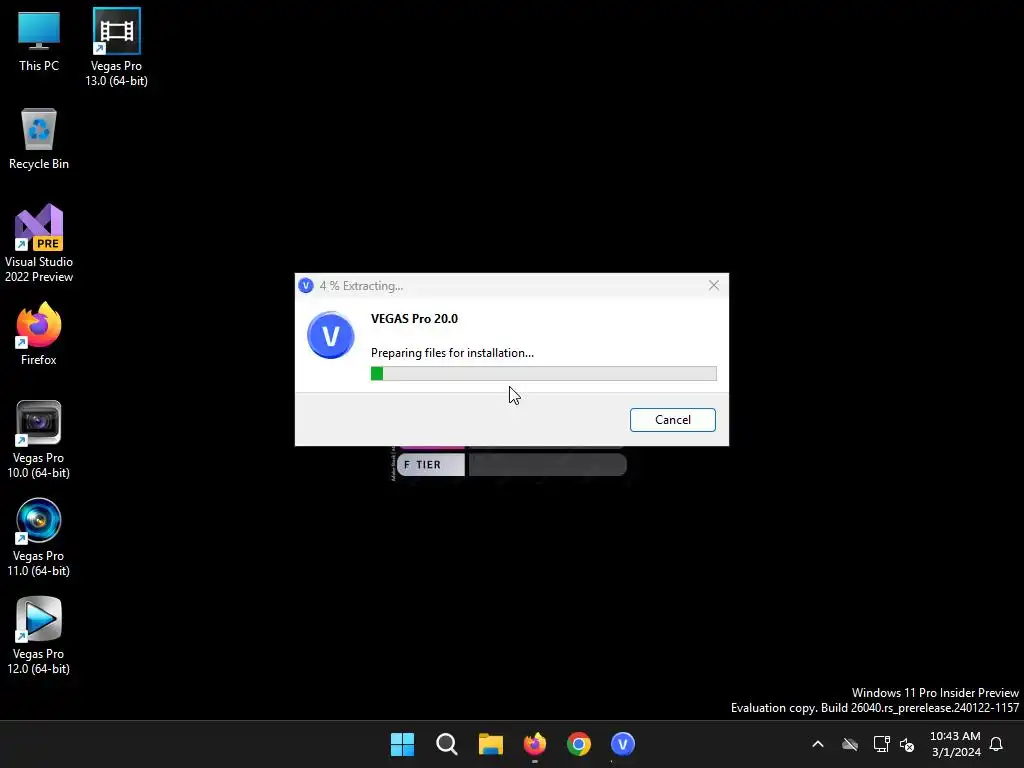
Task: Select the Vegas Pro 12.0 (64-bit) shortcut
Action: tap(39, 635)
